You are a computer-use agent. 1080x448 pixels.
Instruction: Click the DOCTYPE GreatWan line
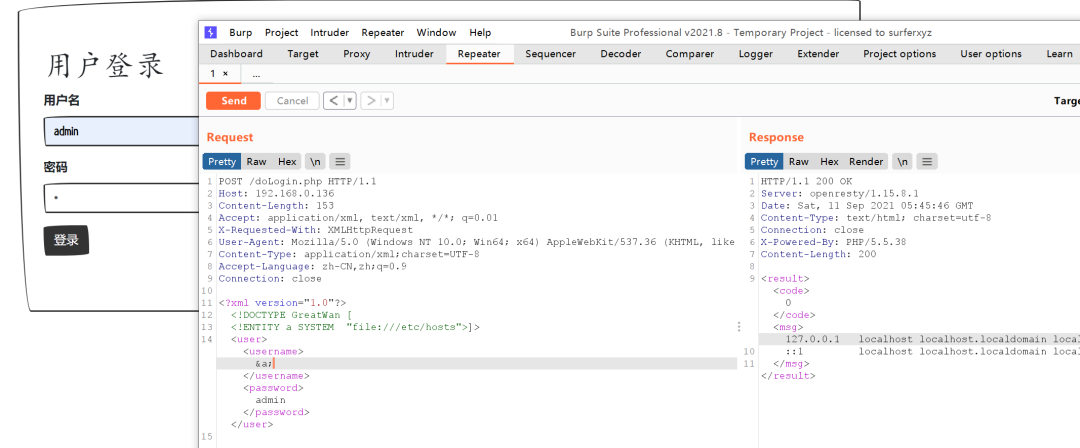pos(291,315)
